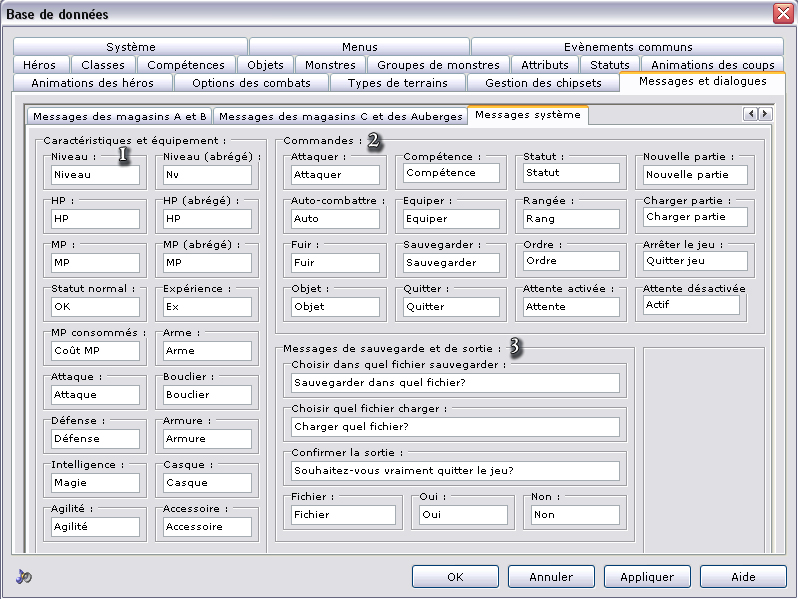
Task: Close the Base de données window
Action: point(782,14)
